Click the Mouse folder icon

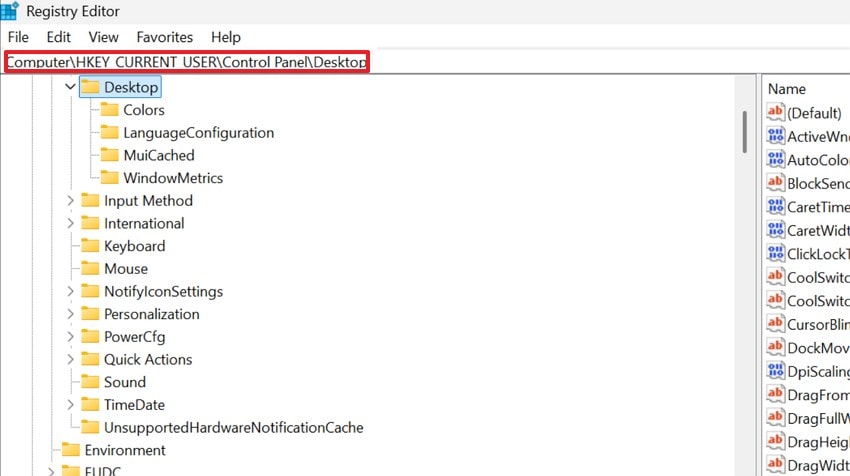point(91,268)
